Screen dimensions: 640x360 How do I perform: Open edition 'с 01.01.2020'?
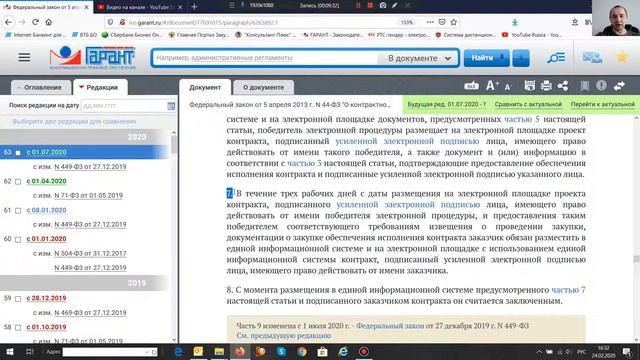coord(47,239)
